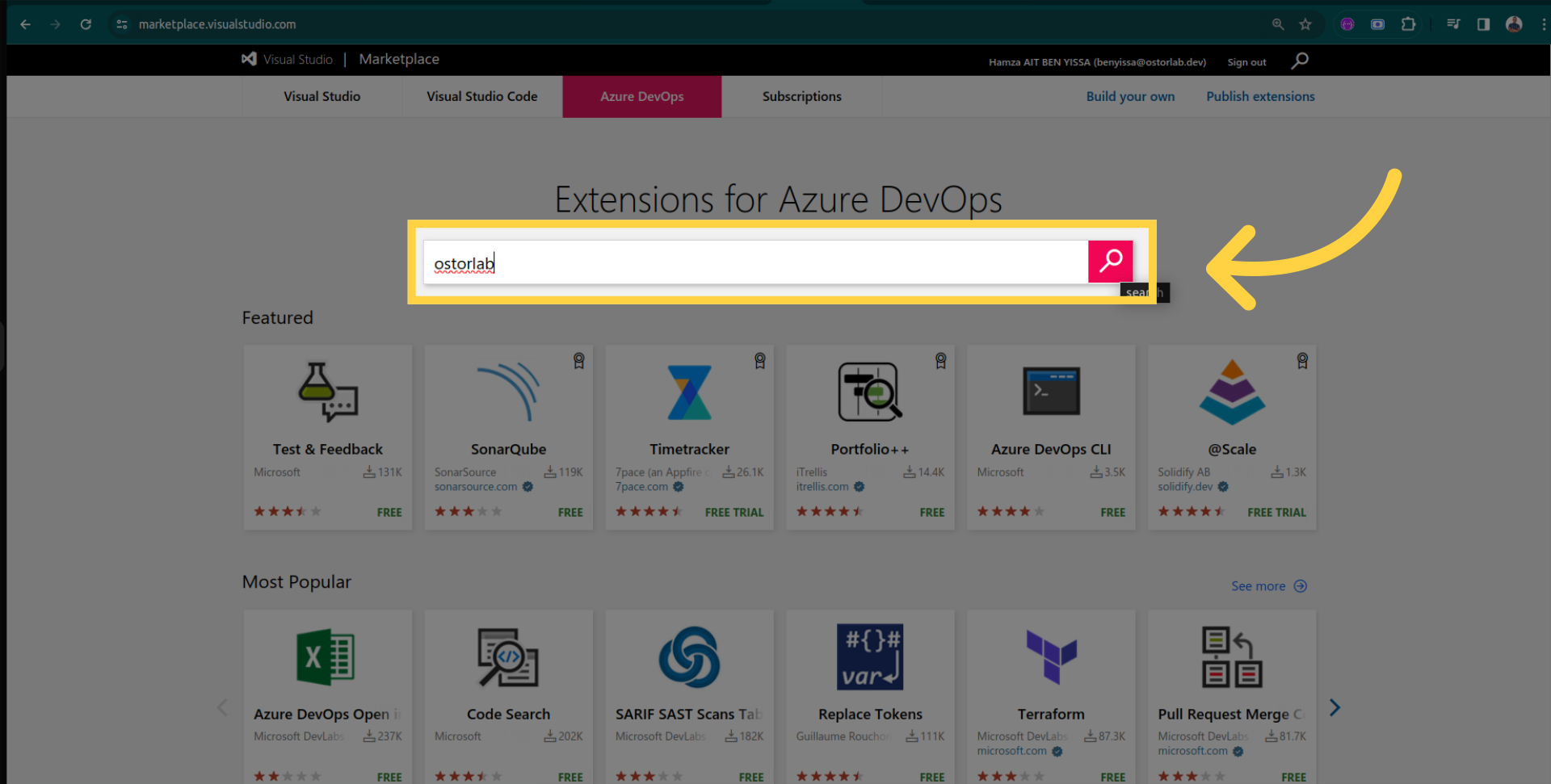Toggle the browser side panel icon
The width and height of the screenshot is (1551, 784).
click(x=1483, y=24)
